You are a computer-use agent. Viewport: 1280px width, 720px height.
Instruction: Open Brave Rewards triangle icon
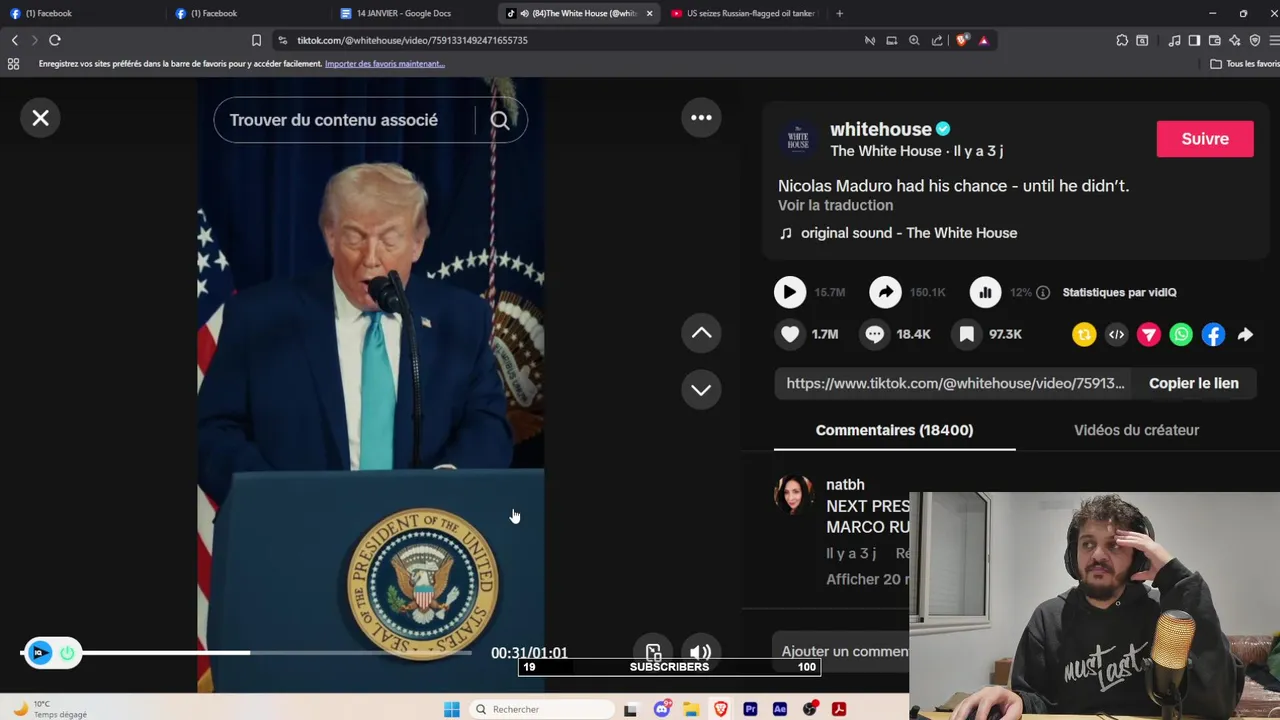[x=984, y=40]
